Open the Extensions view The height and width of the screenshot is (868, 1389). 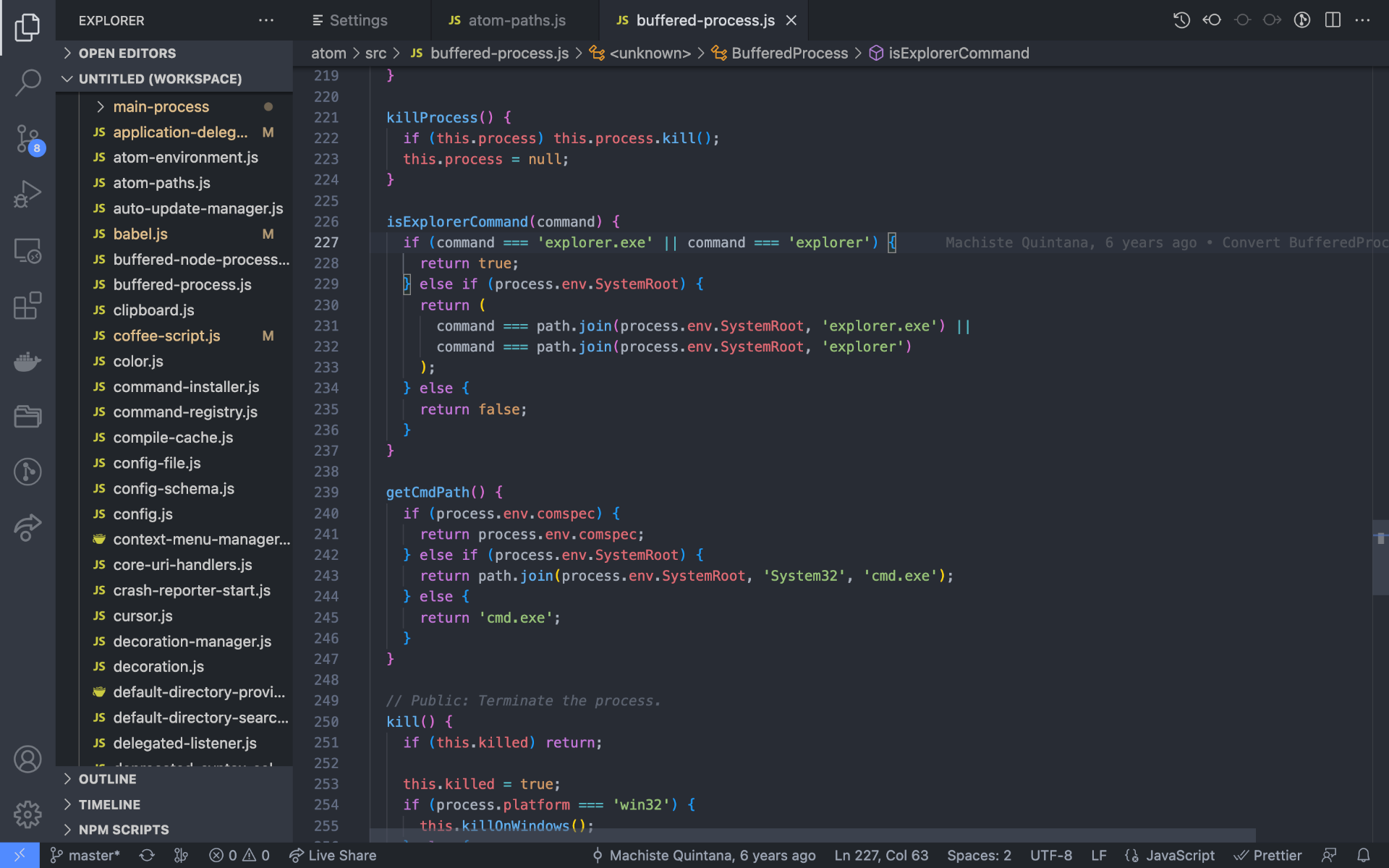27,305
